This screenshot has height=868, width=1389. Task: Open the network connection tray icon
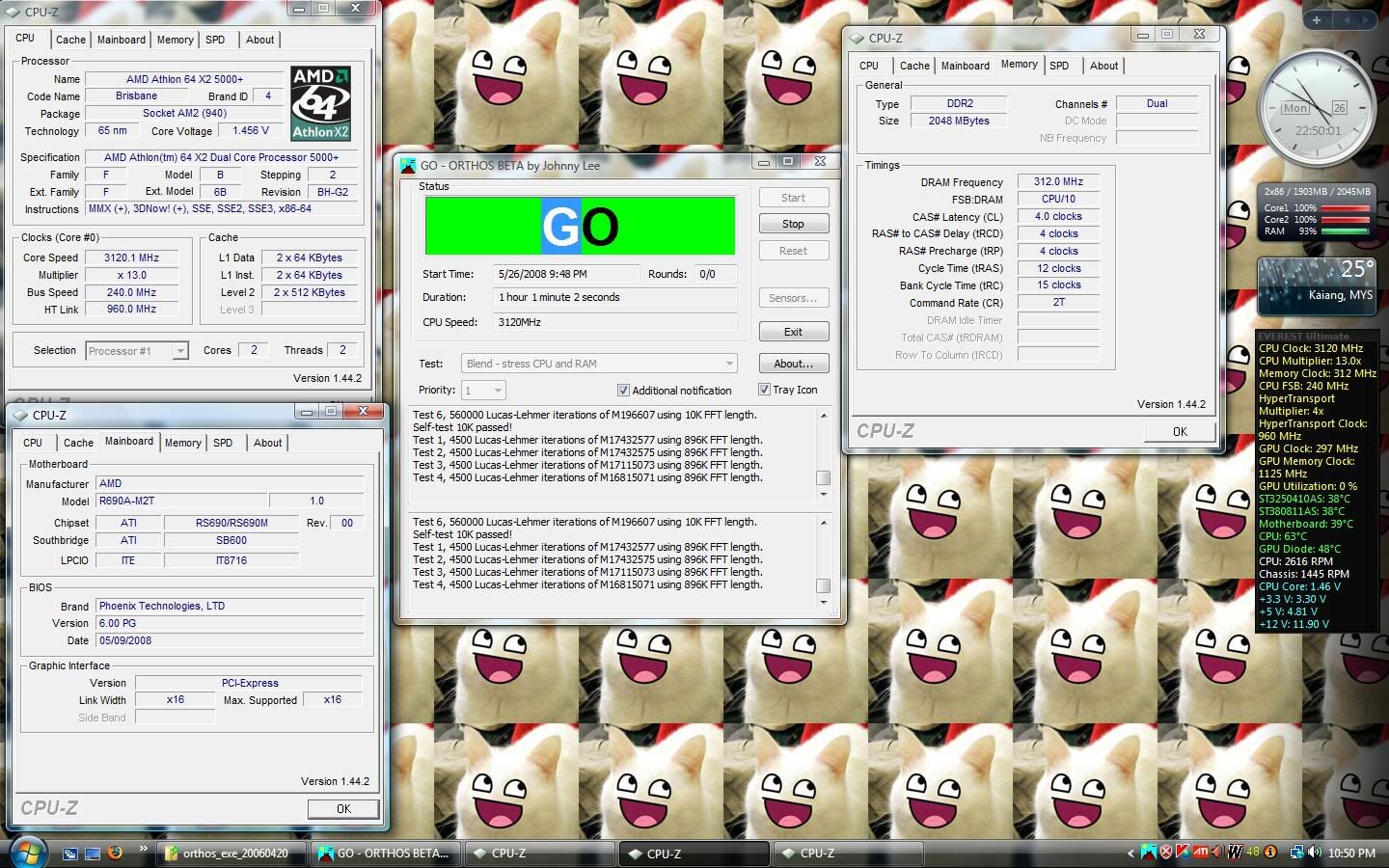click(x=1297, y=853)
